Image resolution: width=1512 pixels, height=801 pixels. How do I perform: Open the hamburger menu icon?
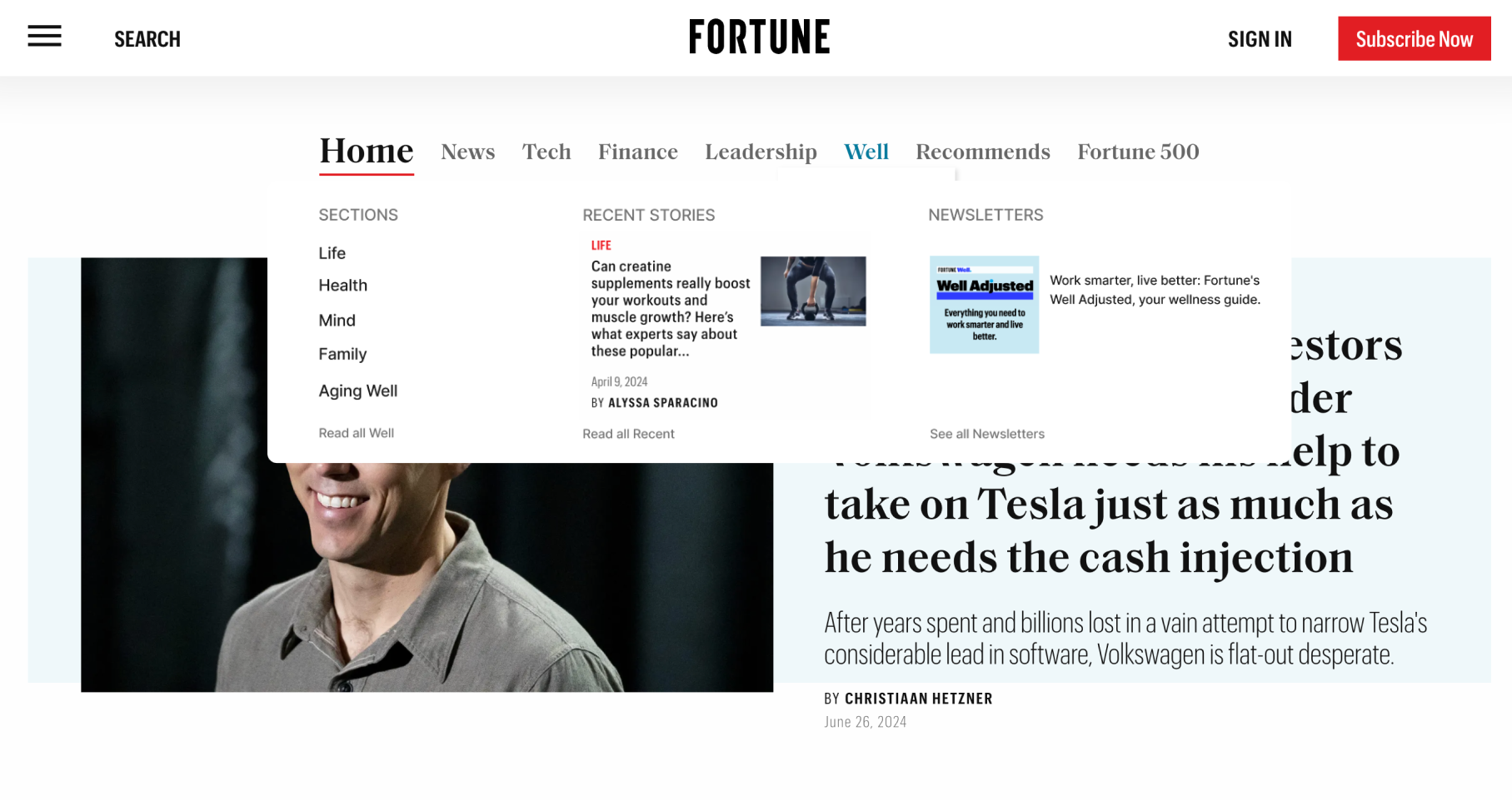click(x=44, y=36)
